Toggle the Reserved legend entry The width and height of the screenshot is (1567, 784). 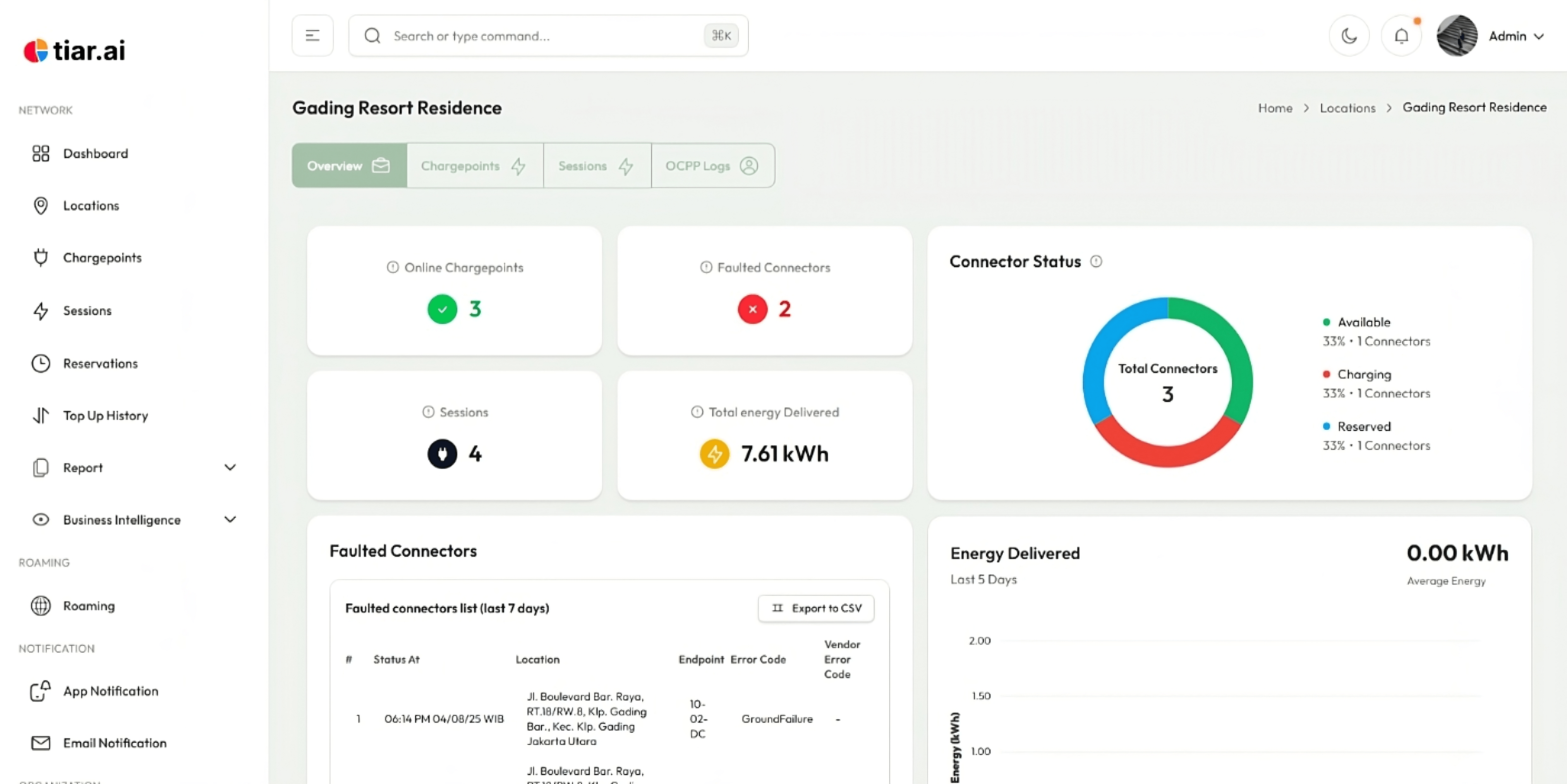[x=1363, y=426]
